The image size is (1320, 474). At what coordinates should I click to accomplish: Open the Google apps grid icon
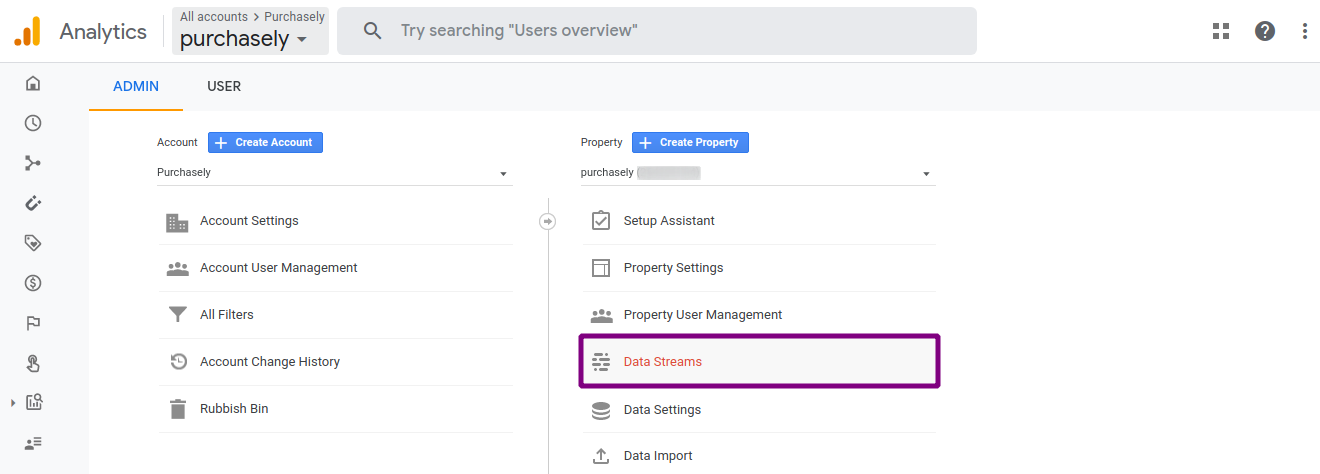coord(1221,31)
